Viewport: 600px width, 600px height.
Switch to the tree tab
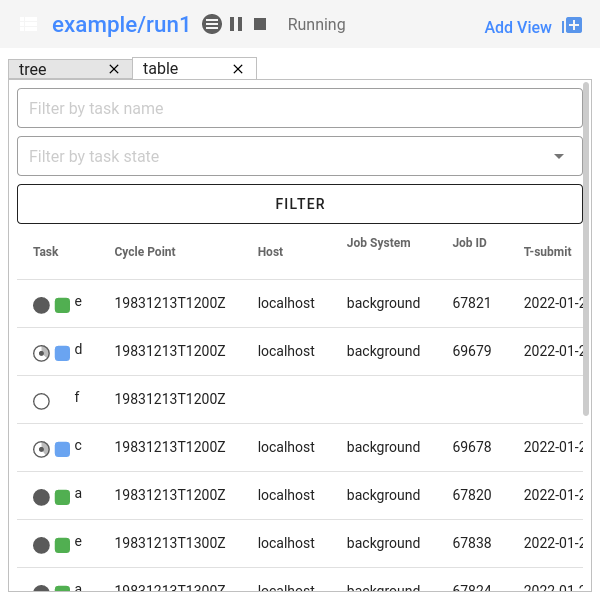coord(33,69)
